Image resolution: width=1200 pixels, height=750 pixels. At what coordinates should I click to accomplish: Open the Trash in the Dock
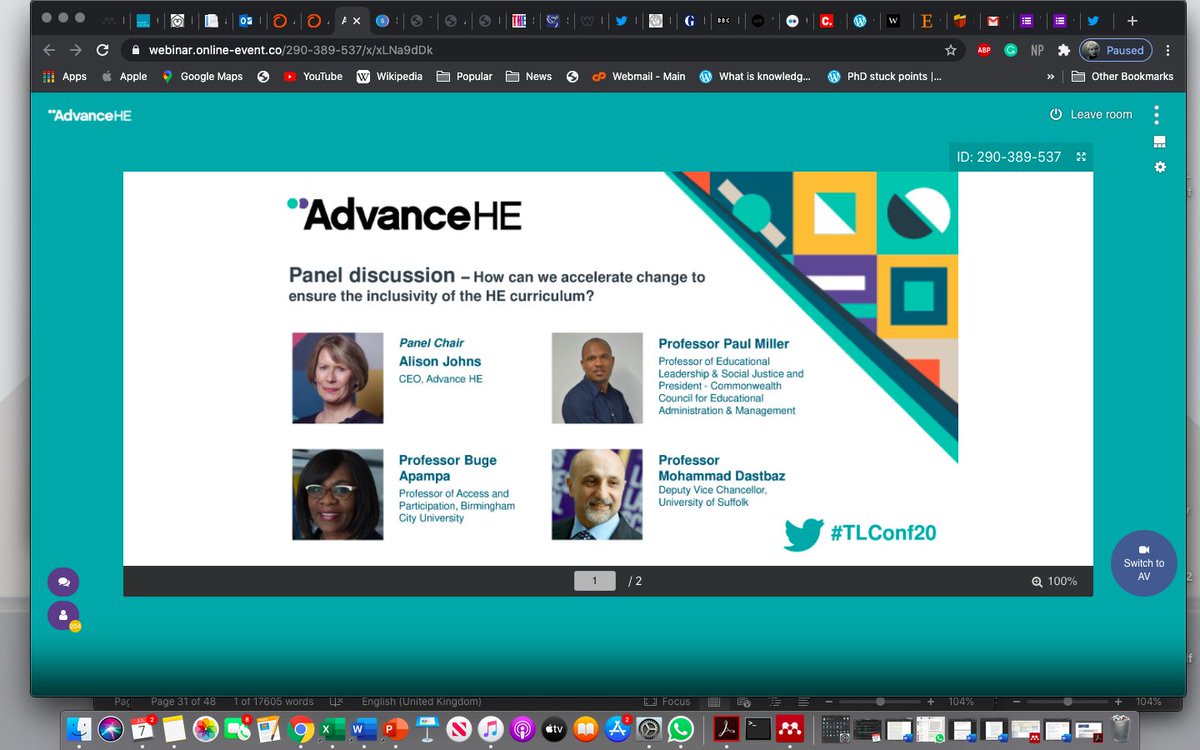1121,729
